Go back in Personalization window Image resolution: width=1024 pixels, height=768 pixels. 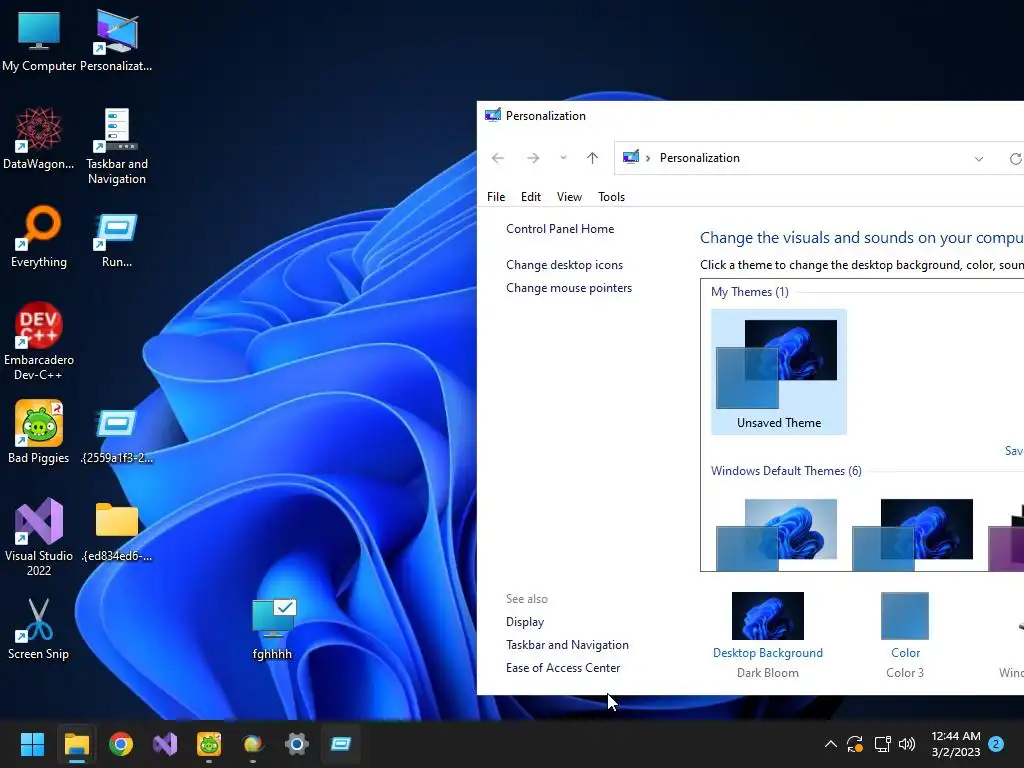[498, 158]
